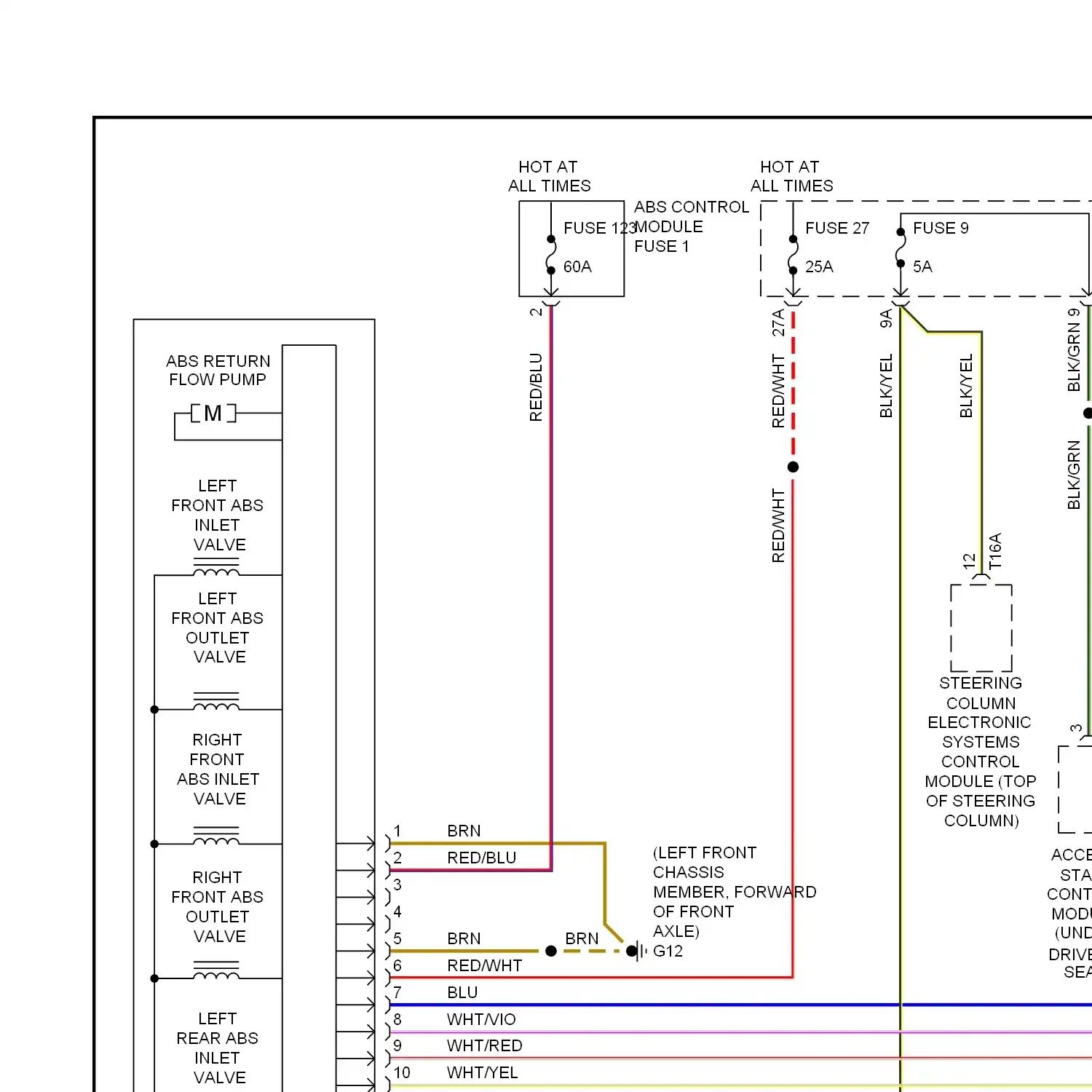The height and width of the screenshot is (1092, 1092).
Task: Click the dashed box above STEERING COLUMN module
Action: [x=981, y=628]
